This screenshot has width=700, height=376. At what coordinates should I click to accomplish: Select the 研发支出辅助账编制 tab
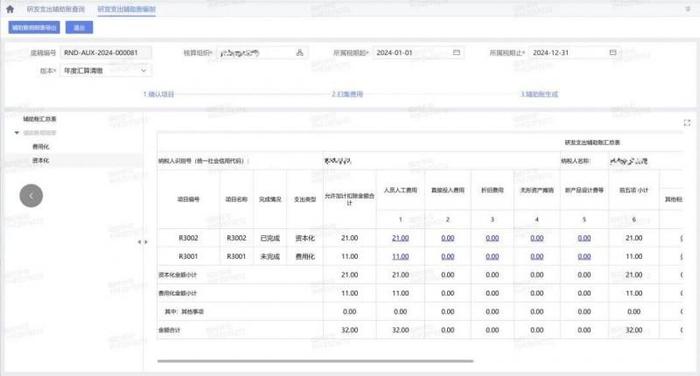pos(126,9)
